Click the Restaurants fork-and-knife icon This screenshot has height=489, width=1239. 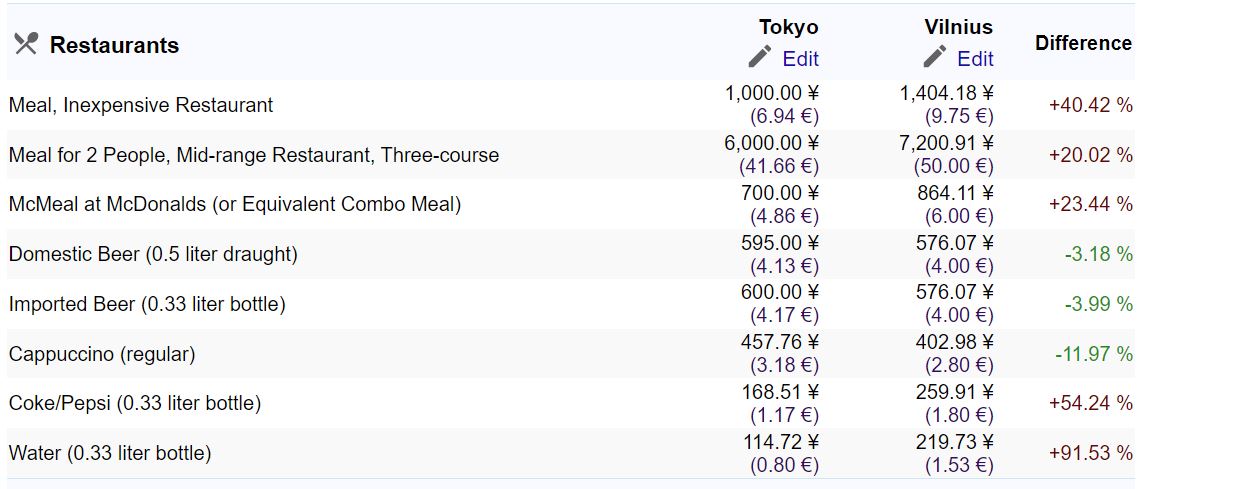26,44
